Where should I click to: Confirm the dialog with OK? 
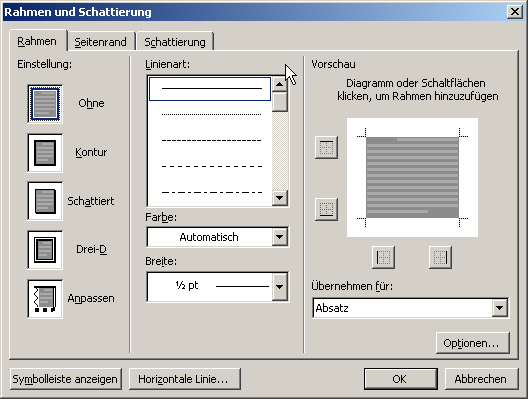[x=400, y=379]
